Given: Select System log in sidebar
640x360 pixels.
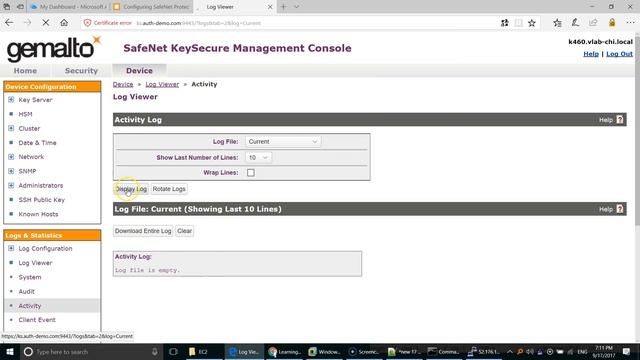Looking at the screenshot, I should 30,277.
